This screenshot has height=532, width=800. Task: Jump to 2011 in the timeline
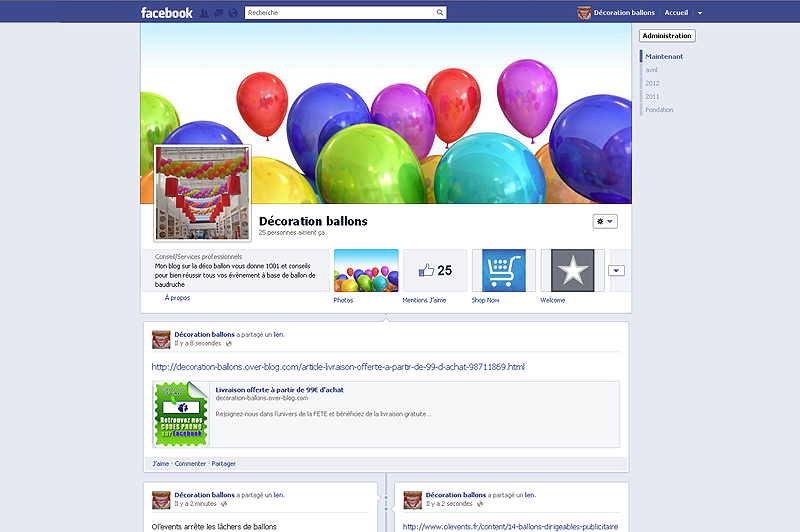pos(652,96)
